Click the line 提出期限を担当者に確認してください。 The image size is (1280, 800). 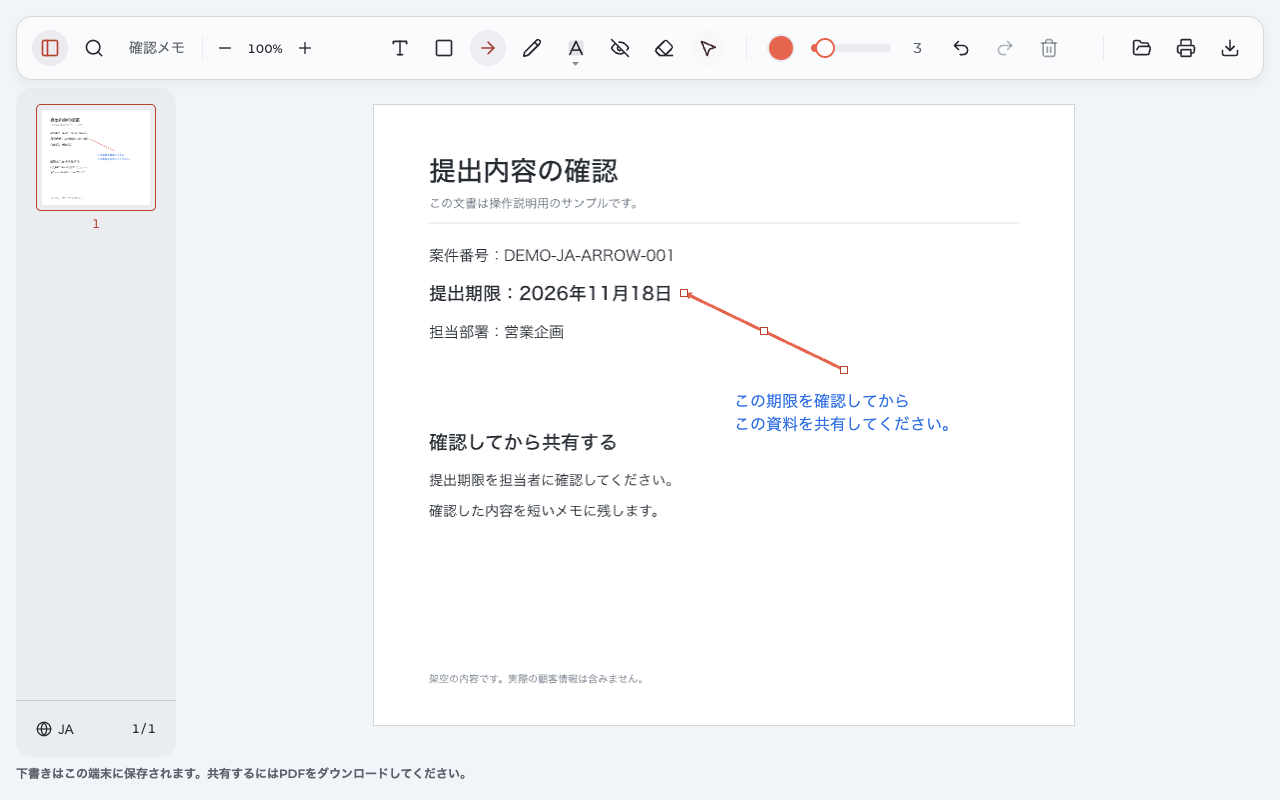552,480
